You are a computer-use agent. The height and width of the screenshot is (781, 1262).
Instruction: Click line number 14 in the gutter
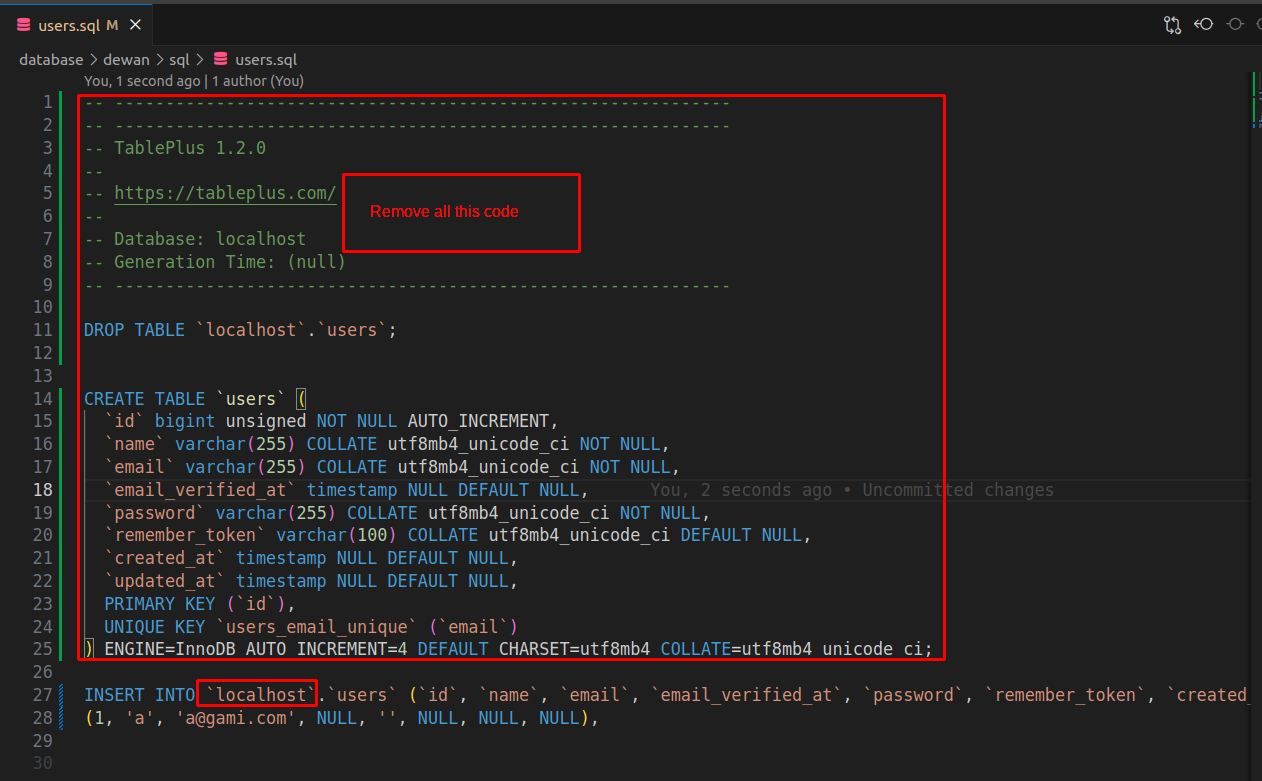click(x=42, y=399)
